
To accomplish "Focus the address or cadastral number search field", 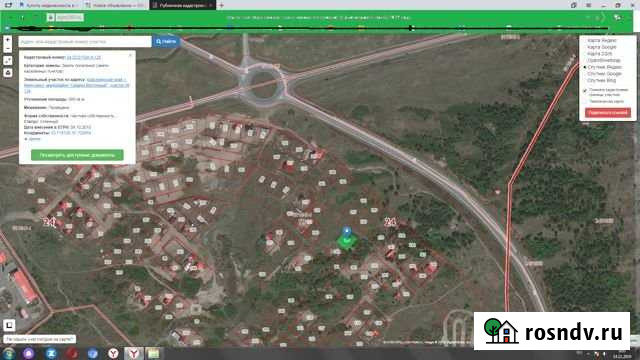I will point(85,42).
